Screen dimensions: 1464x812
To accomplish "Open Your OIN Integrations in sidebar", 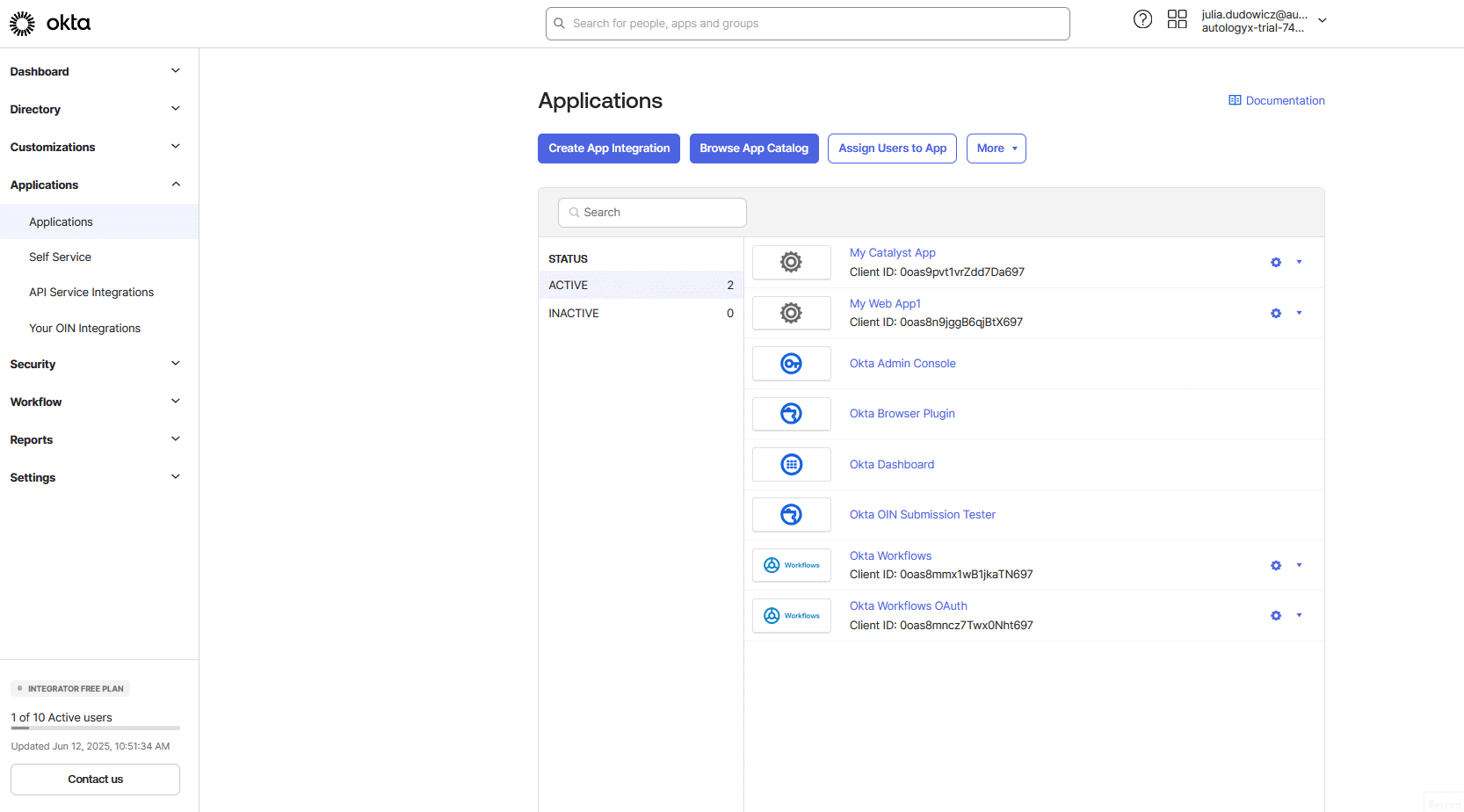I will click(x=99, y=328).
